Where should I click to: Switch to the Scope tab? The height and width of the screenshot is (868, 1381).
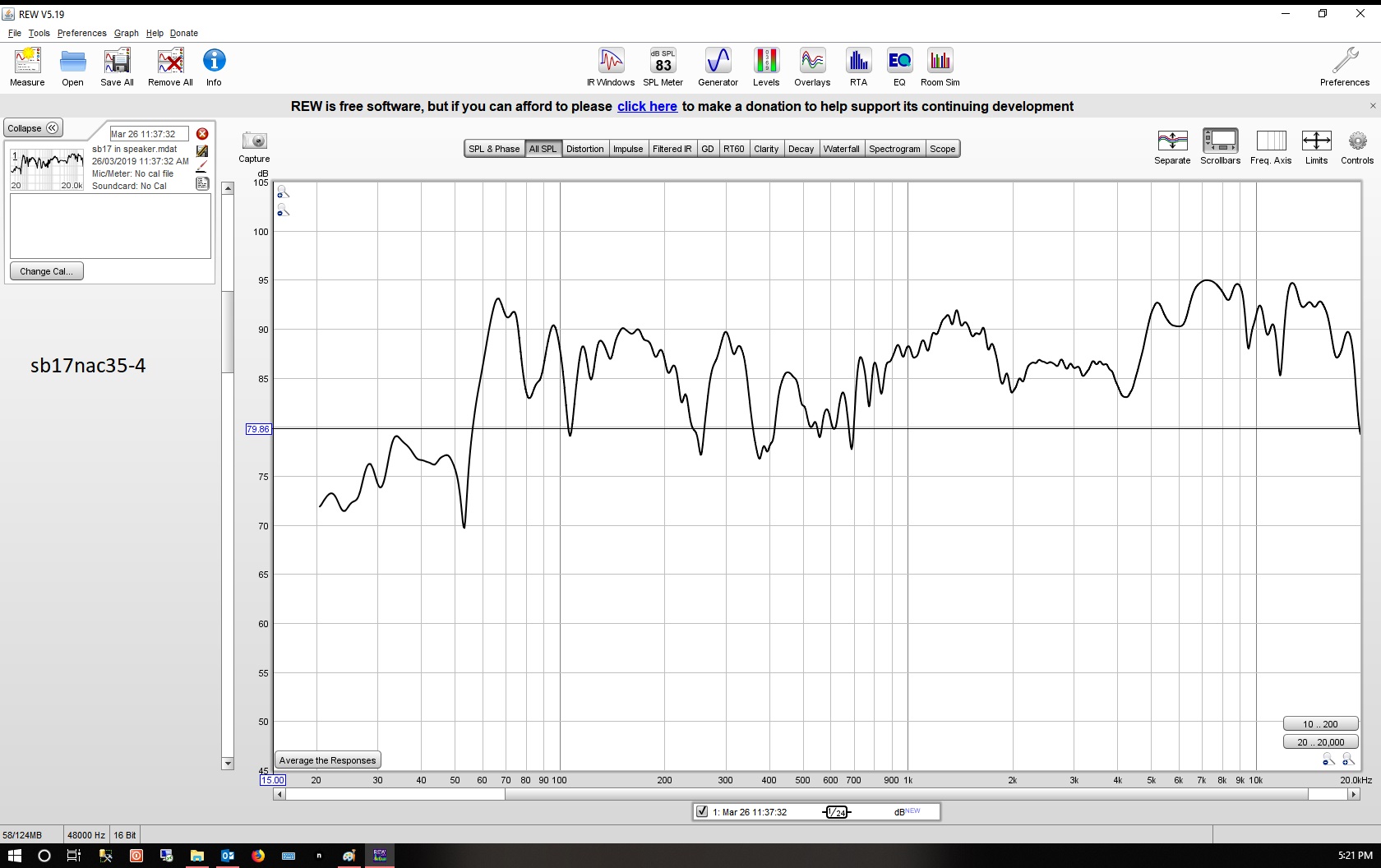coord(942,149)
